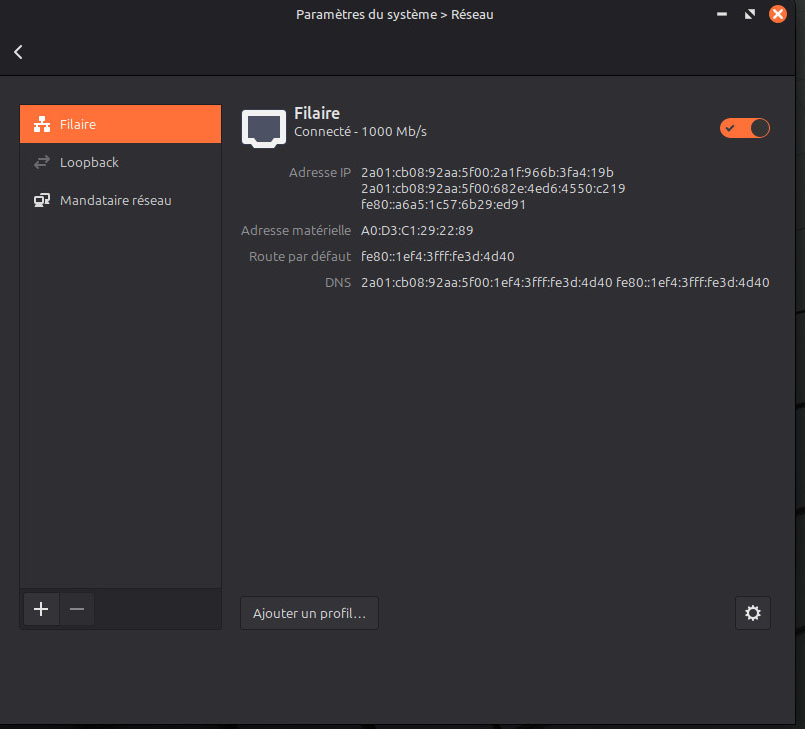Image resolution: width=805 pixels, height=729 pixels.
Task: Click the first IPv6 address ending 19b
Action: pyautogui.click(x=487, y=172)
